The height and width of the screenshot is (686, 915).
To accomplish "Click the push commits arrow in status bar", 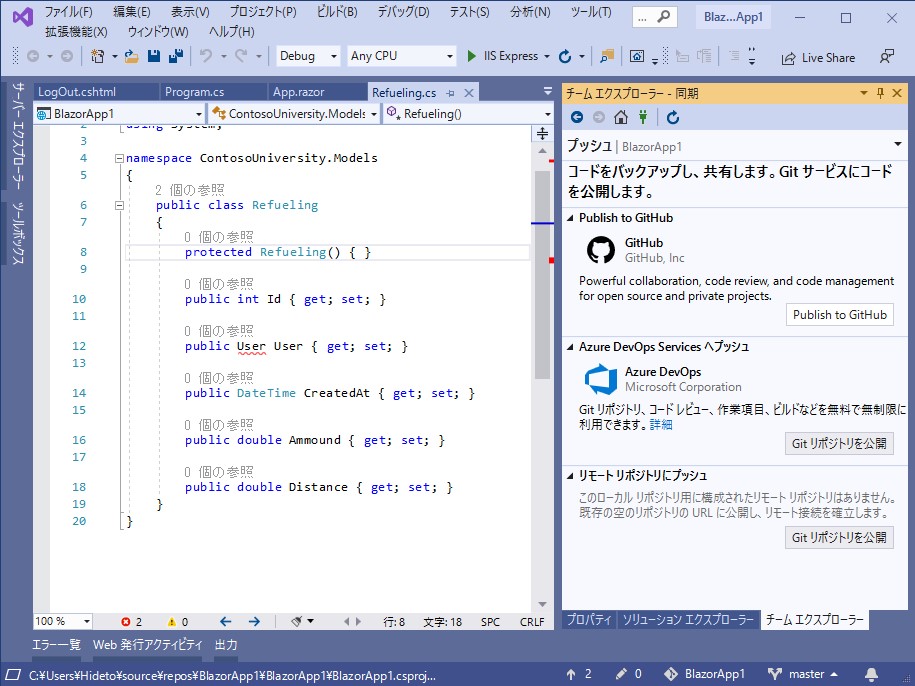I will 570,673.
